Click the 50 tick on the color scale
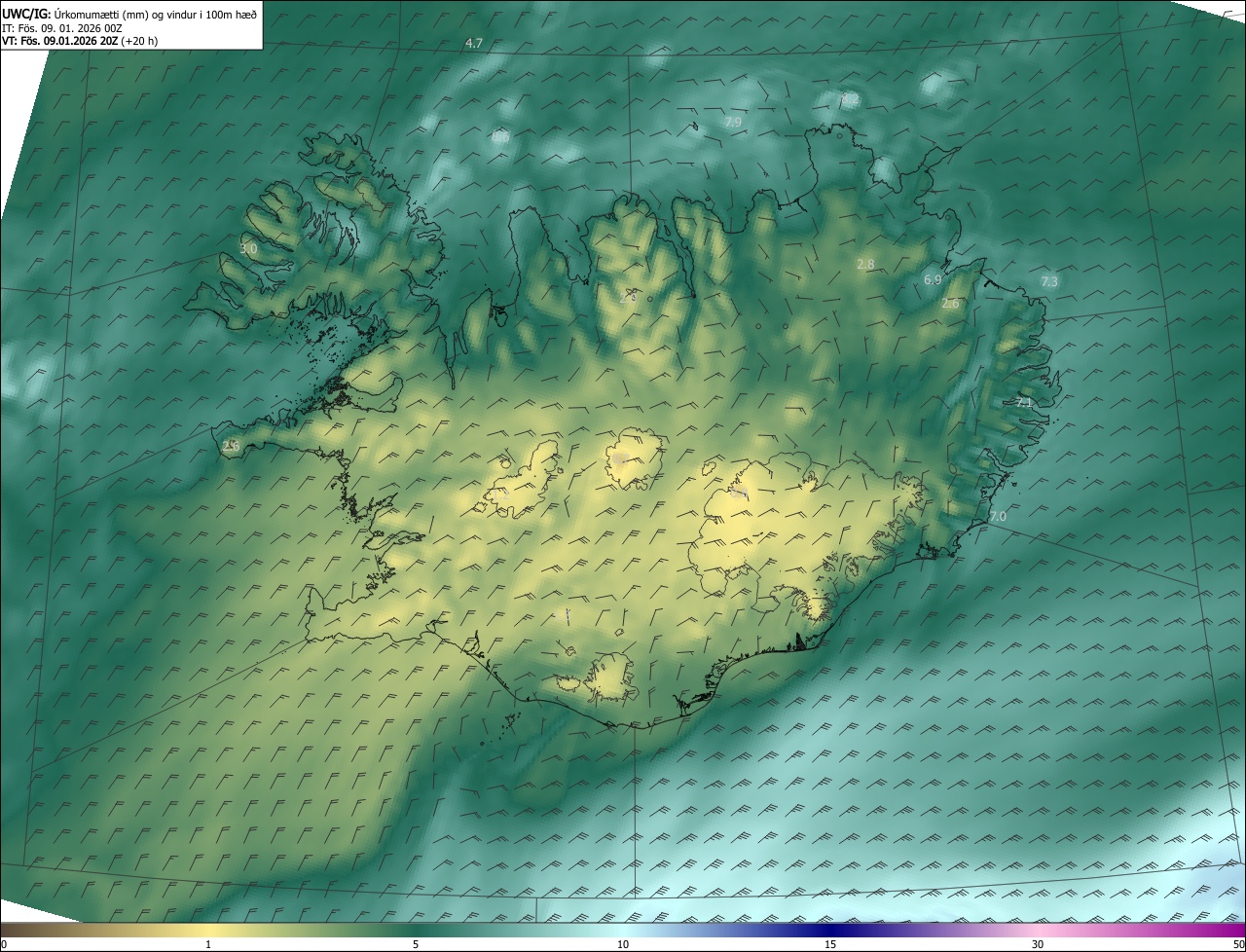Viewport: 1246px width, 952px height. click(x=1238, y=945)
